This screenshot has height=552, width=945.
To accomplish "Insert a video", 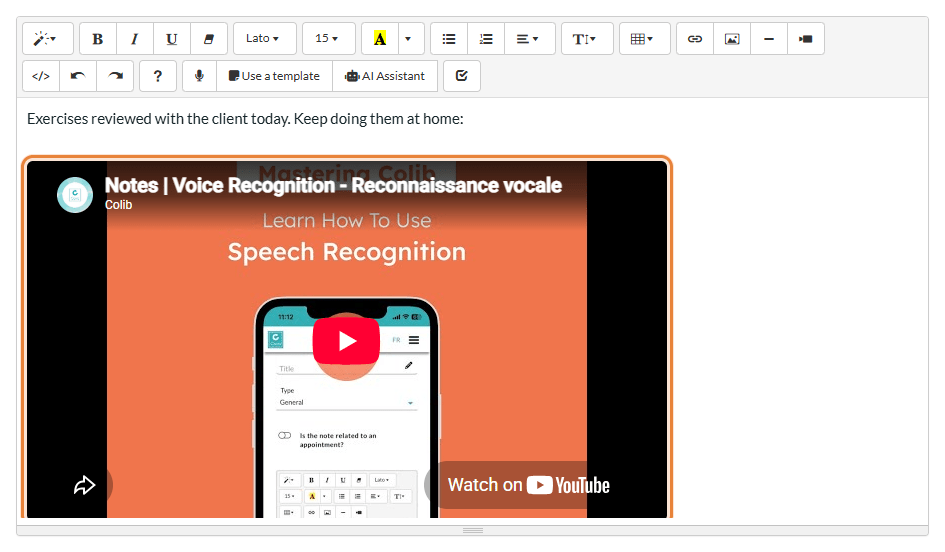I will point(806,39).
